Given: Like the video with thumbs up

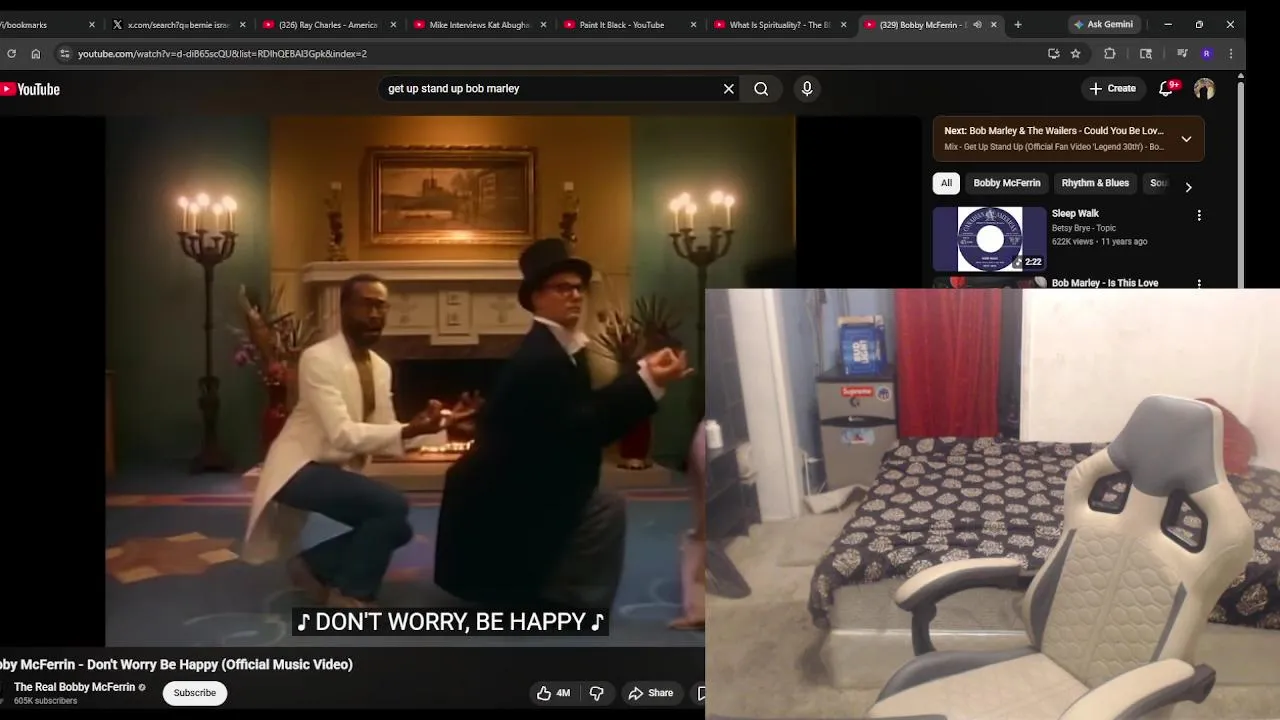Looking at the screenshot, I should [x=553, y=693].
